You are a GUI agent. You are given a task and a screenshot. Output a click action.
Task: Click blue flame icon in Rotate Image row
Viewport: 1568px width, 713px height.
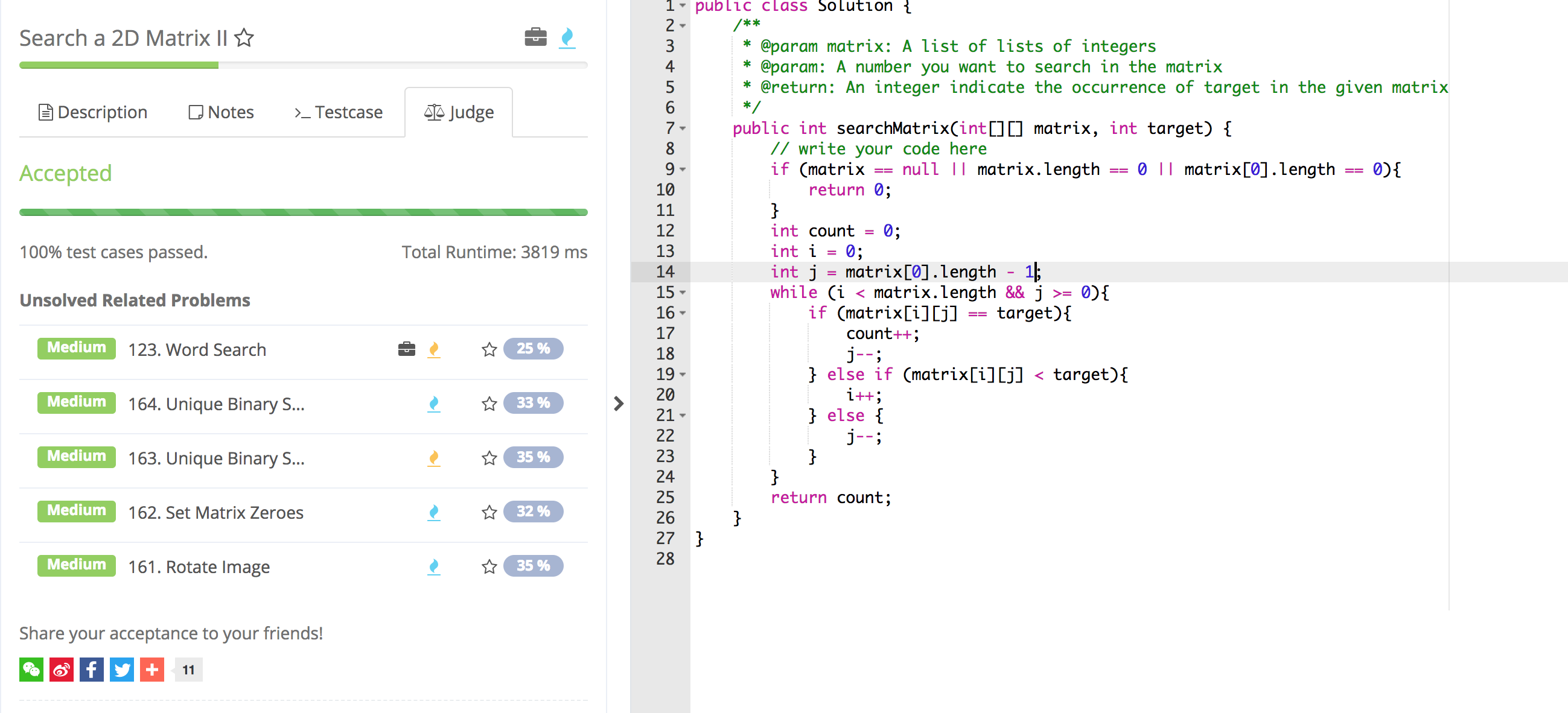click(433, 566)
